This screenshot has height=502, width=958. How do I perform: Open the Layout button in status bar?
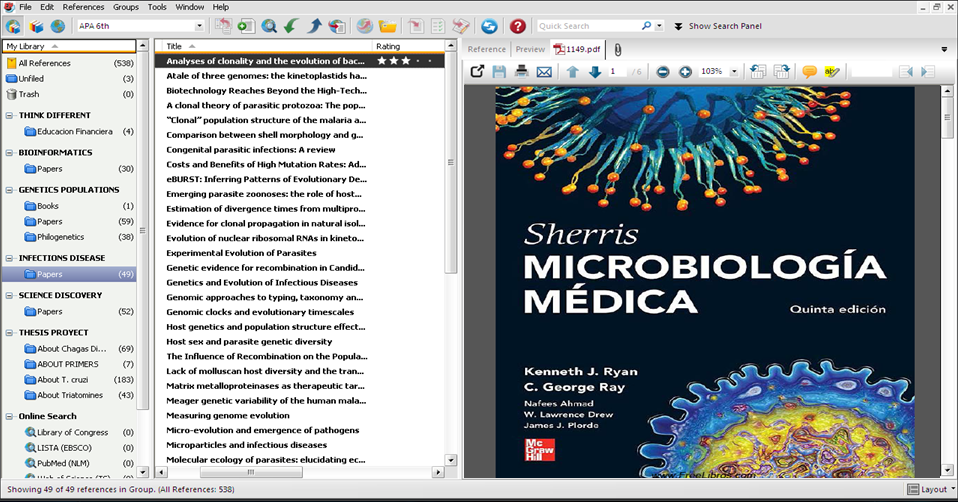coord(929,489)
